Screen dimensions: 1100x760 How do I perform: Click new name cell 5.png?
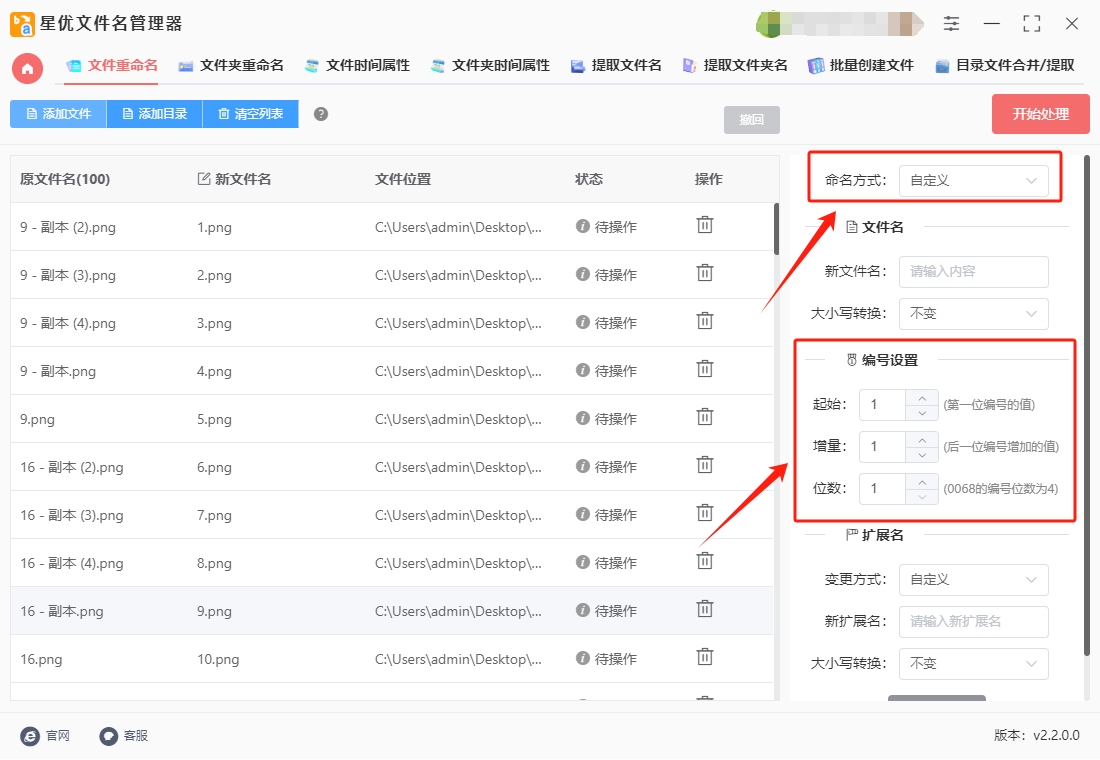pyautogui.click(x=214, y=420)
